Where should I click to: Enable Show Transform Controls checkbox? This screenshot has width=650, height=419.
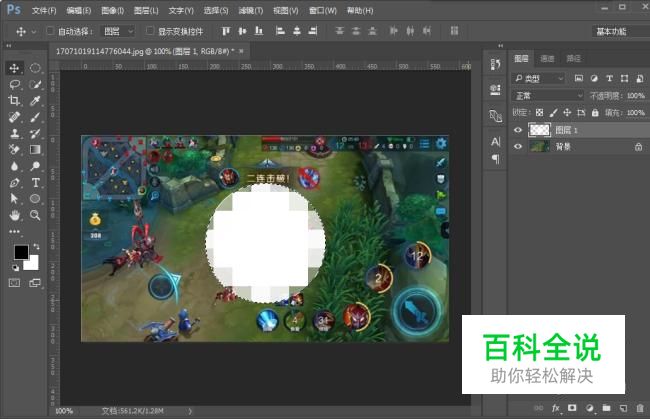(x=150, y=31)
